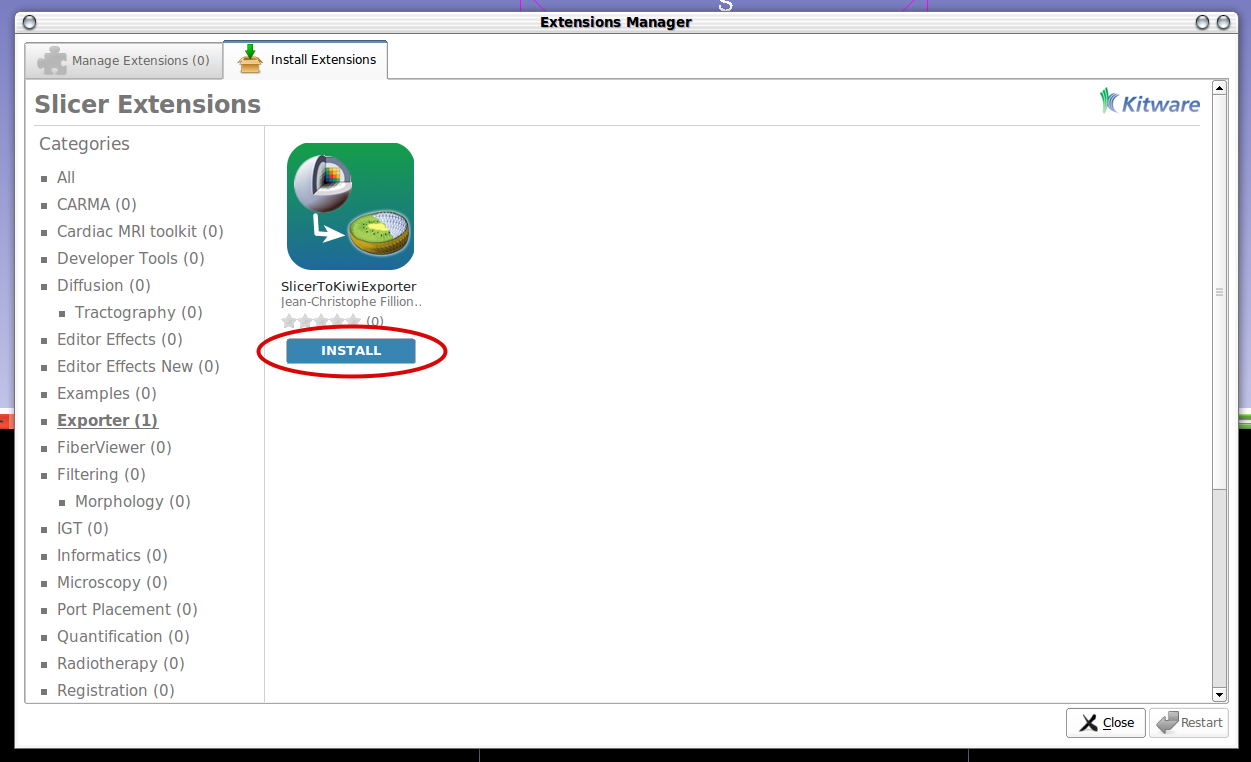Click the SlicerToKiwiExporter extension icon

coord(350,206)
